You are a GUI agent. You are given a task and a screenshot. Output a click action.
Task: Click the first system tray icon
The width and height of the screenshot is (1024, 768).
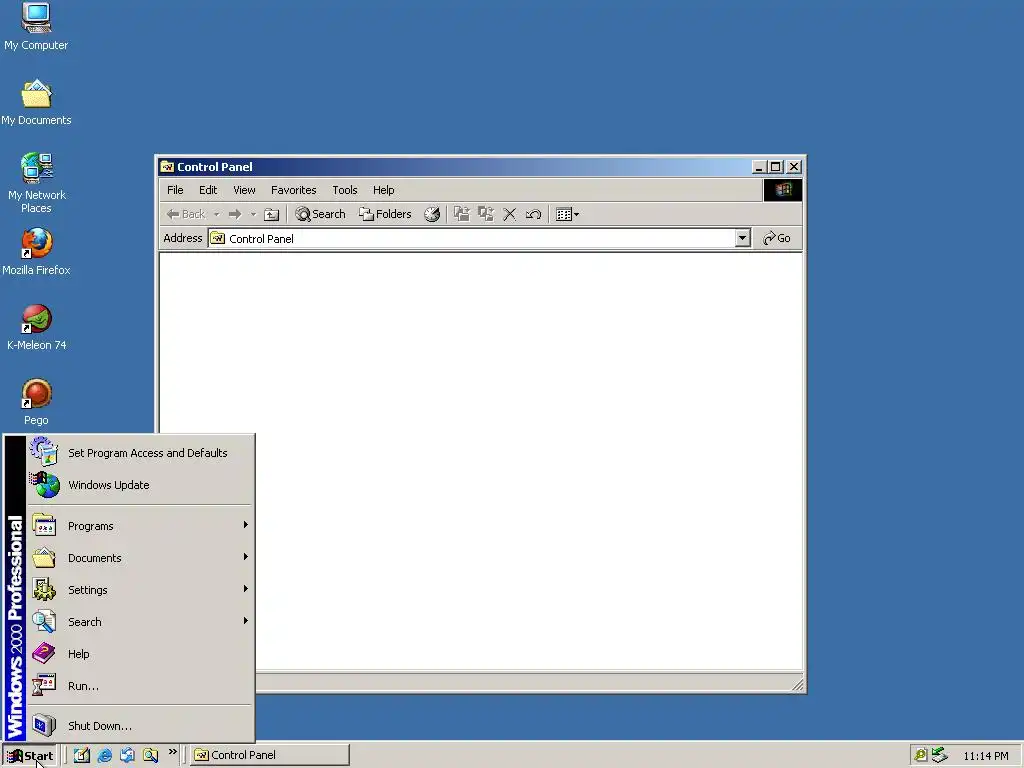(920, 755)
